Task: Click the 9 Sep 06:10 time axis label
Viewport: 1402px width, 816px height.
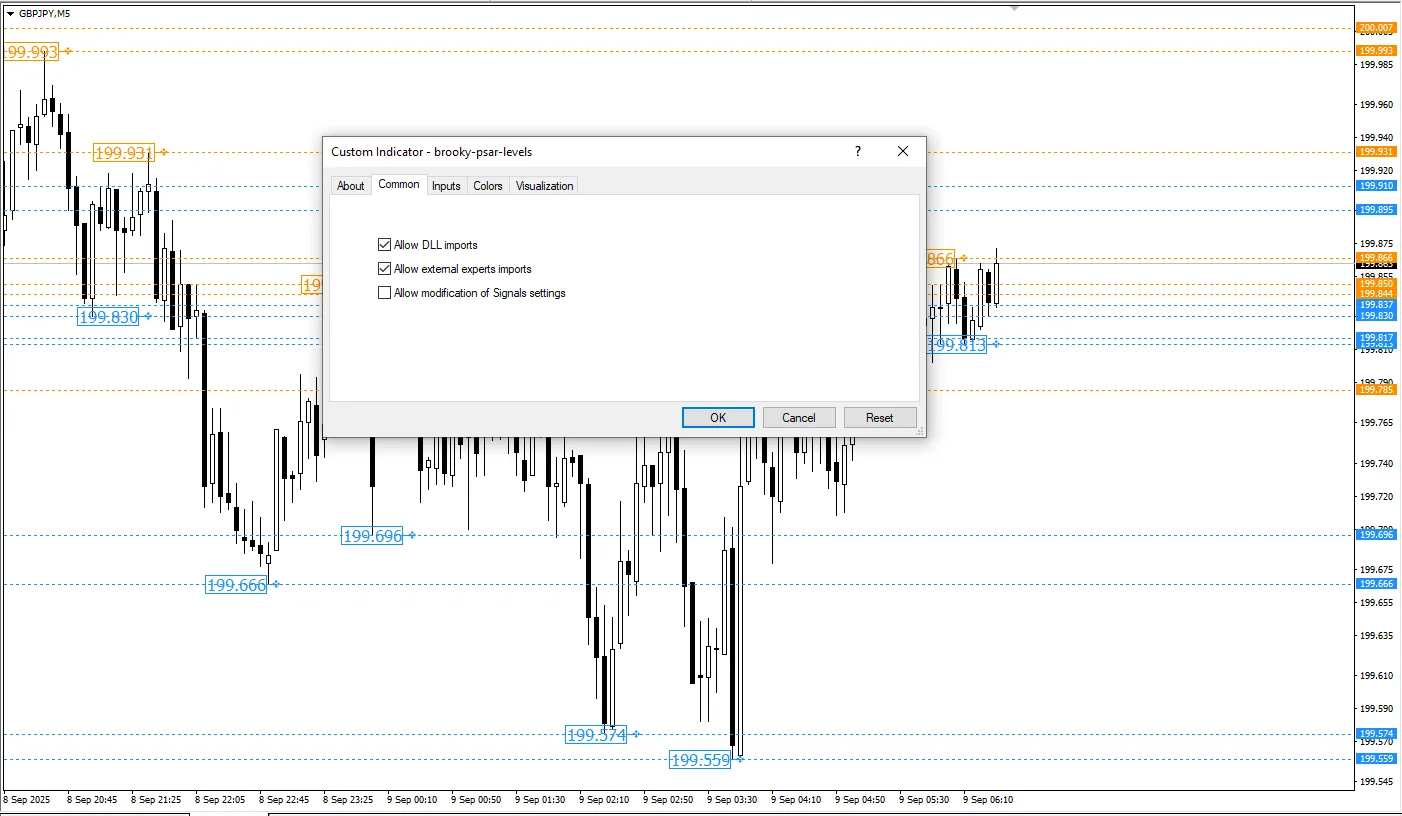Action: click(x=988, y=800)
